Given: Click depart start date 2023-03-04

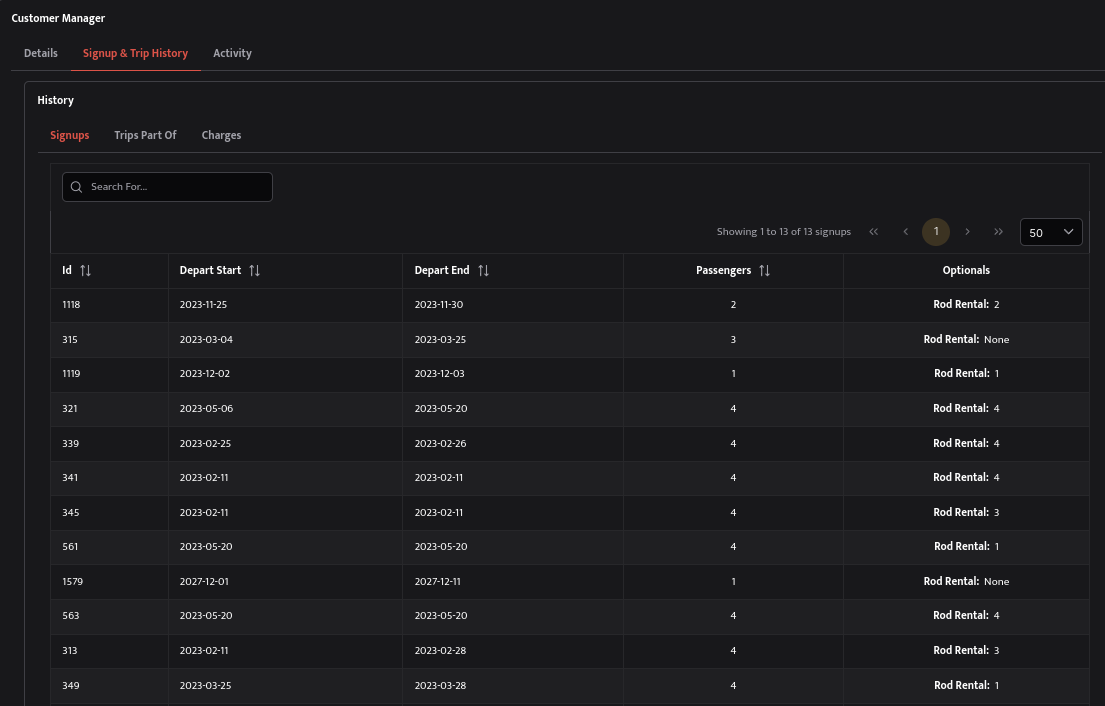Looking at the screenshot, I should pos(206,340).
